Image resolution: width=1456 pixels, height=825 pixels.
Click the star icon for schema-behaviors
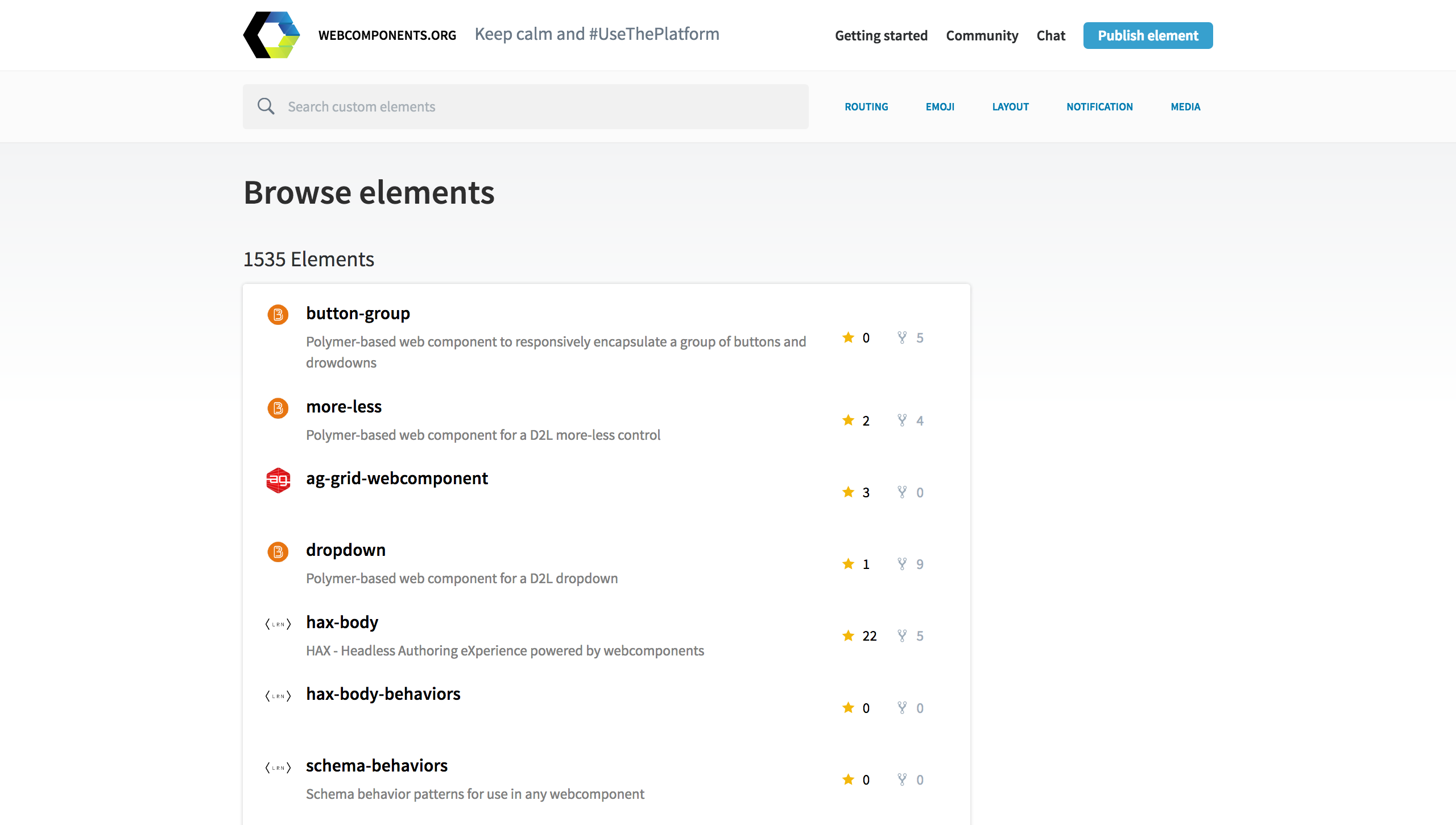[848, 779]
